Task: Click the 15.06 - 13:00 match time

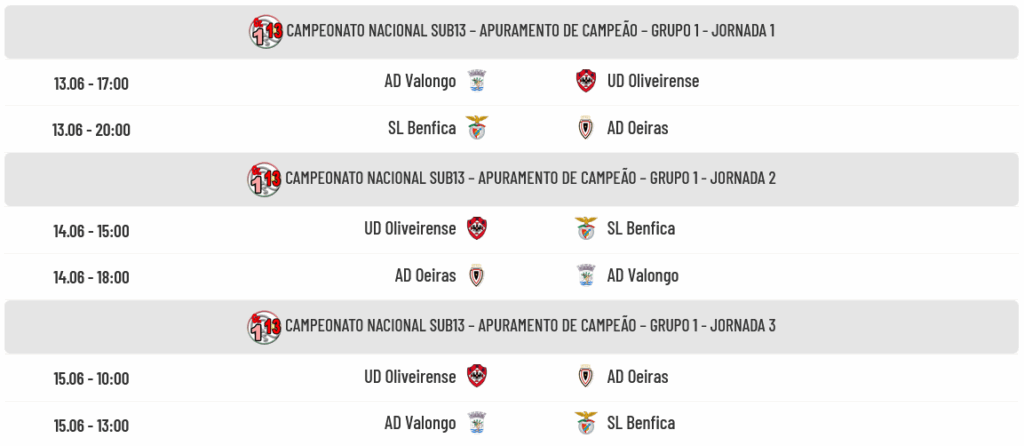Action: point(91,426)
